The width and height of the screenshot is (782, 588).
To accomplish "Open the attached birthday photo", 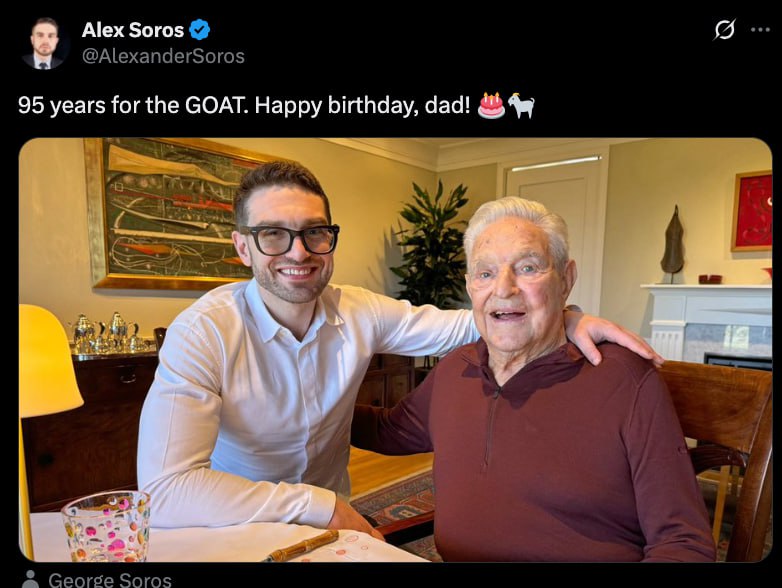I will [x=395, y=350].
